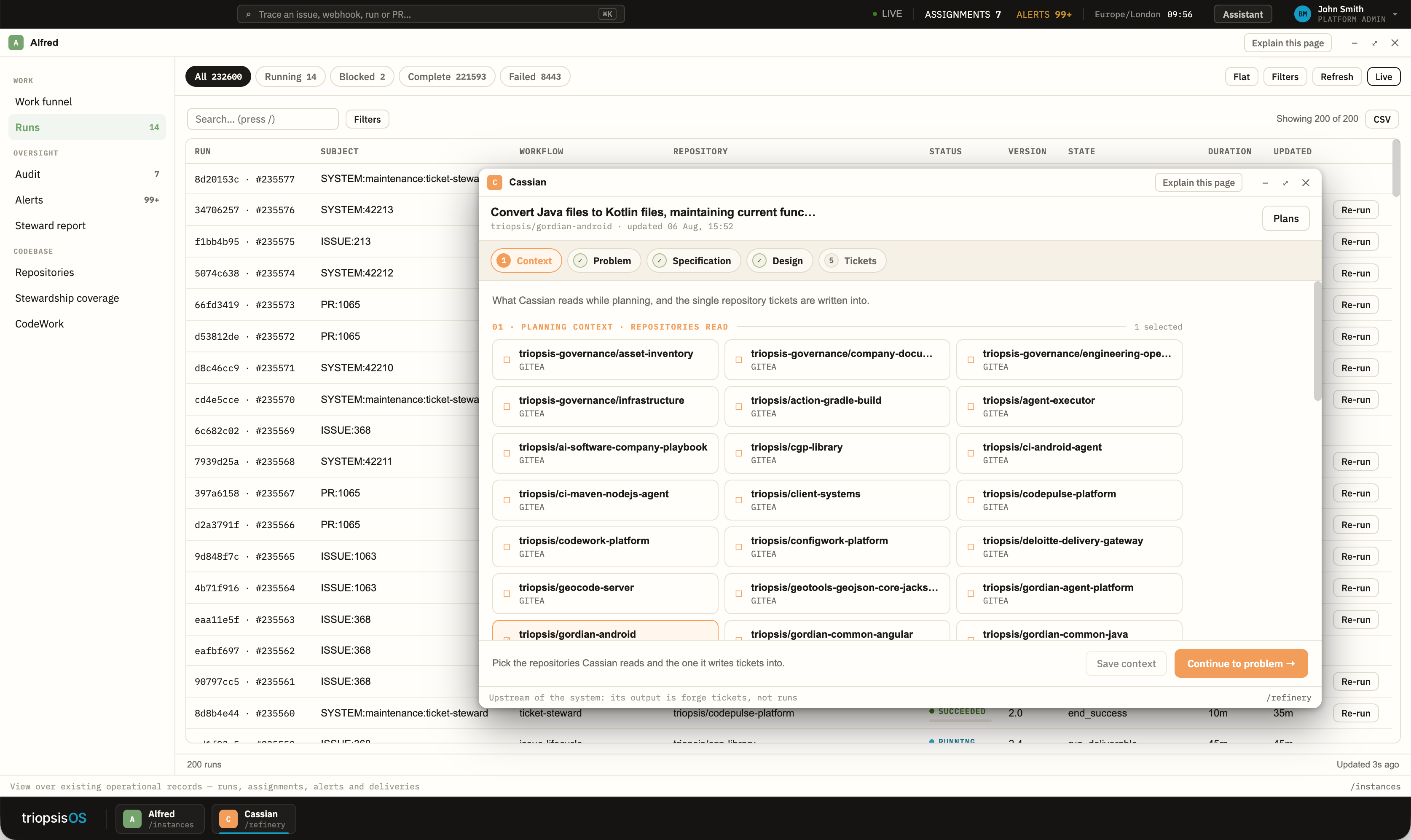The image size is (1411, 840).
Task: Switch to the Specification step
Action: [693, 260]
